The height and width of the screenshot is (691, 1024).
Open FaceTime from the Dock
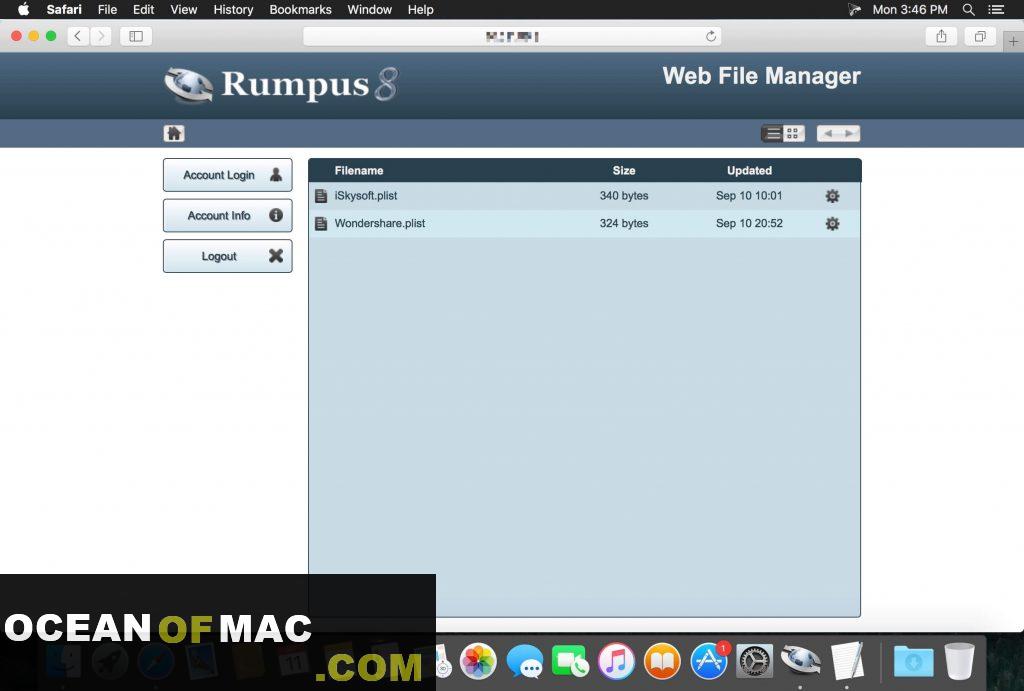coord(570,661)
